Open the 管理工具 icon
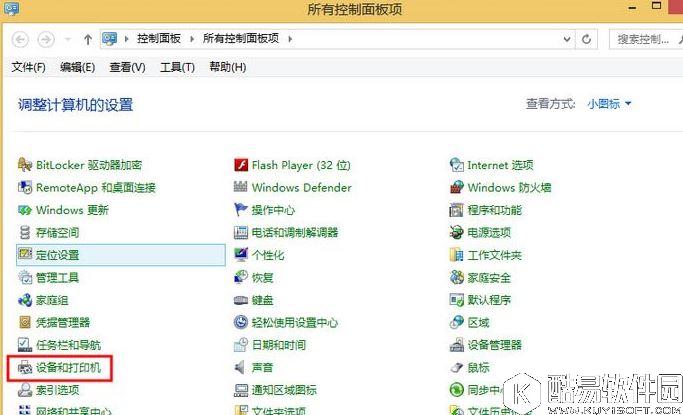 pos(25,277)
